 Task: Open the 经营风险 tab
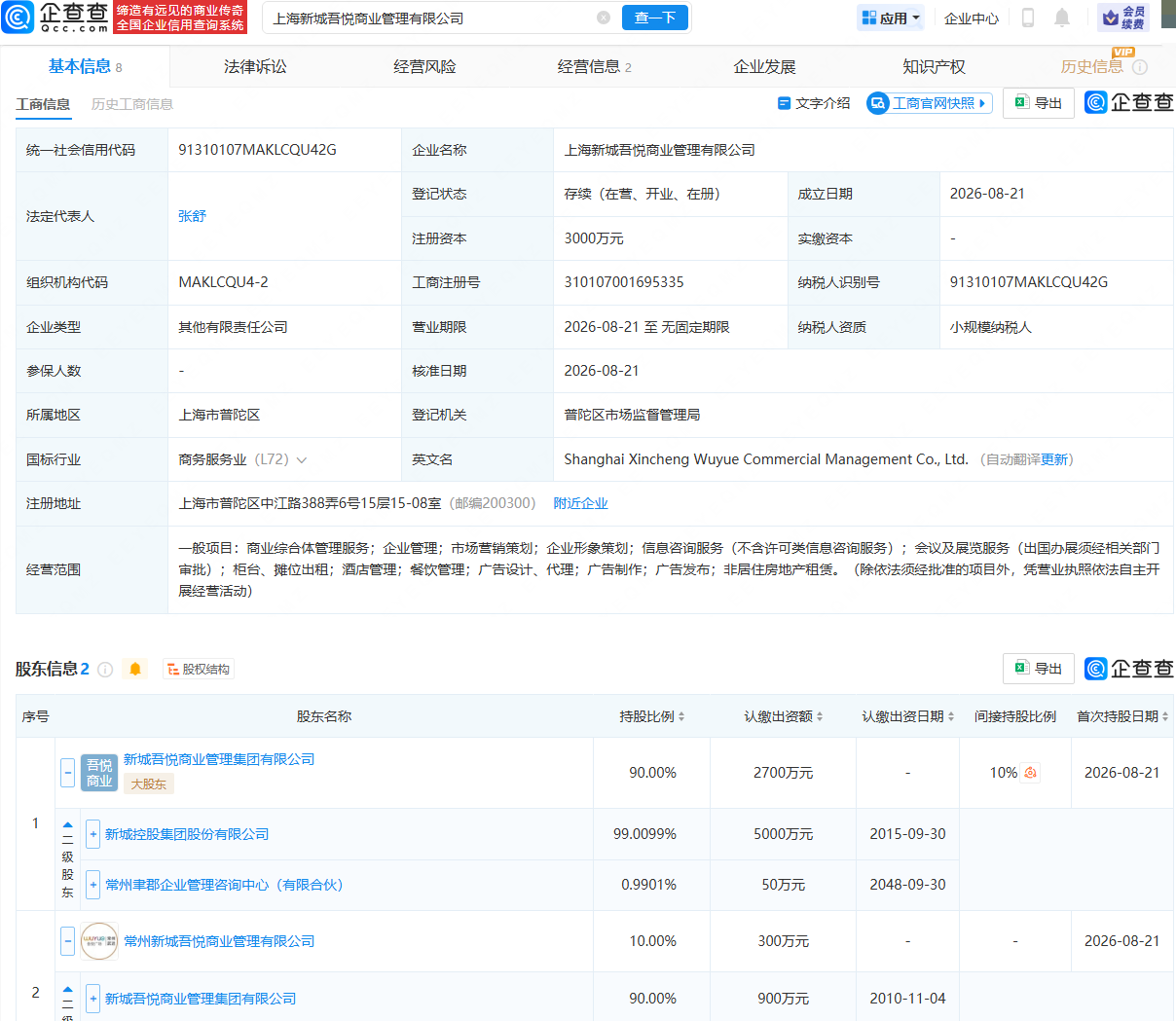[424, 67]
